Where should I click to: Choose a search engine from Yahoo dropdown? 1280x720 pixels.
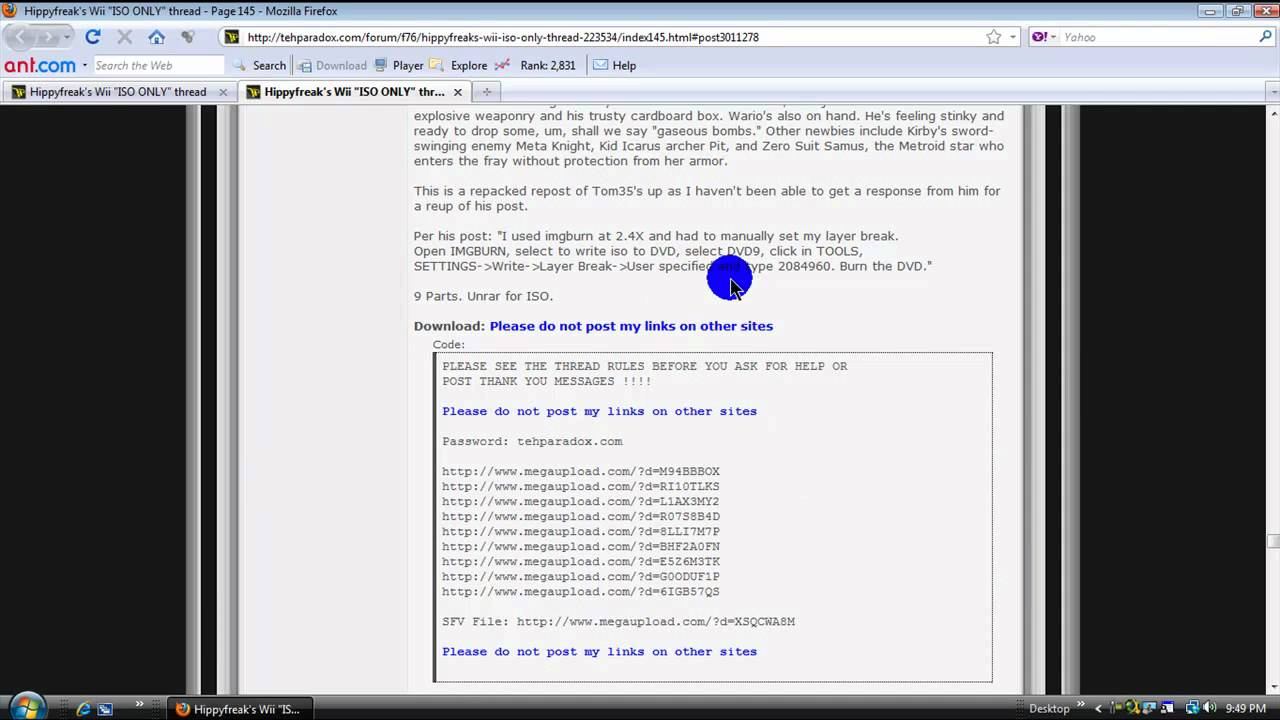tap(1043, 37)
